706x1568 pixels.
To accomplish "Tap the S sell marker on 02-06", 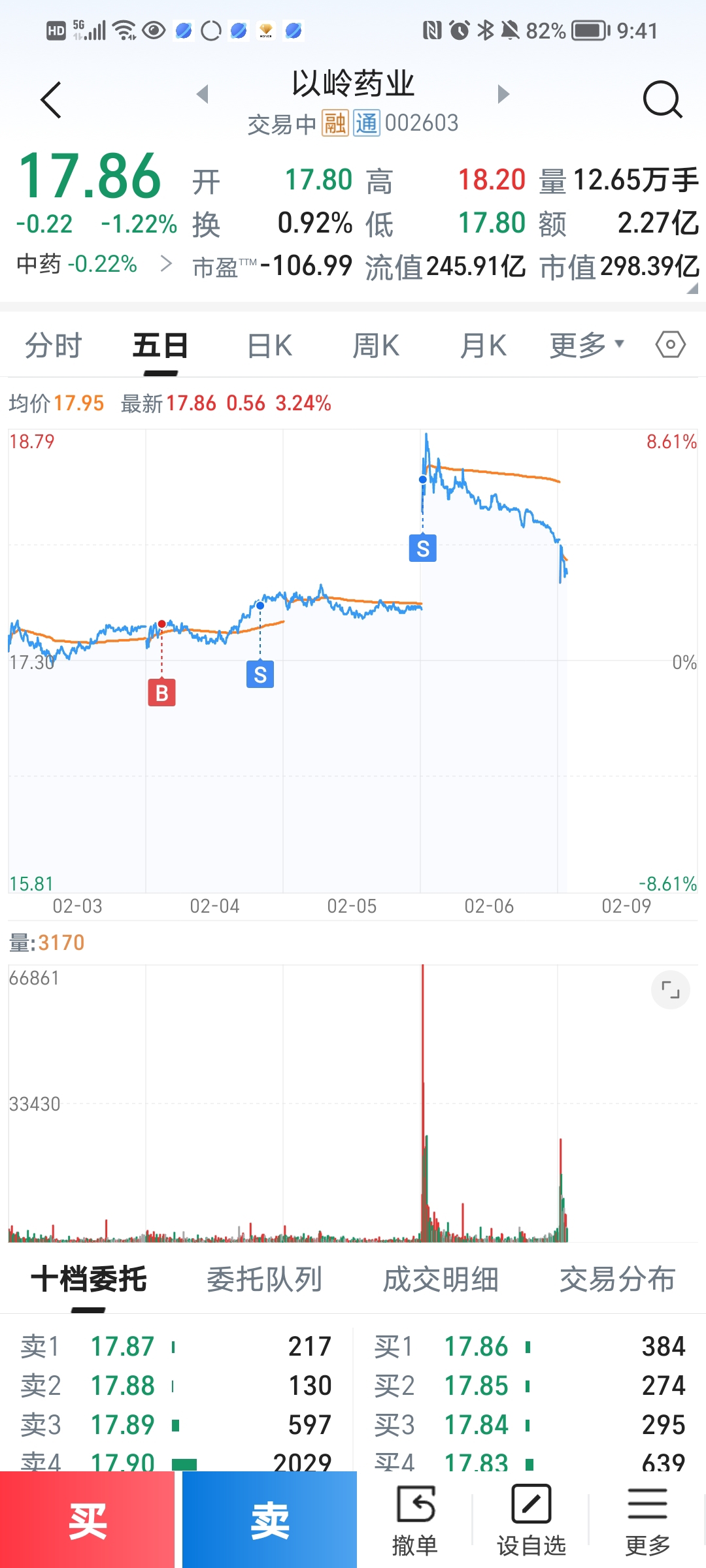I will [423, 548].
